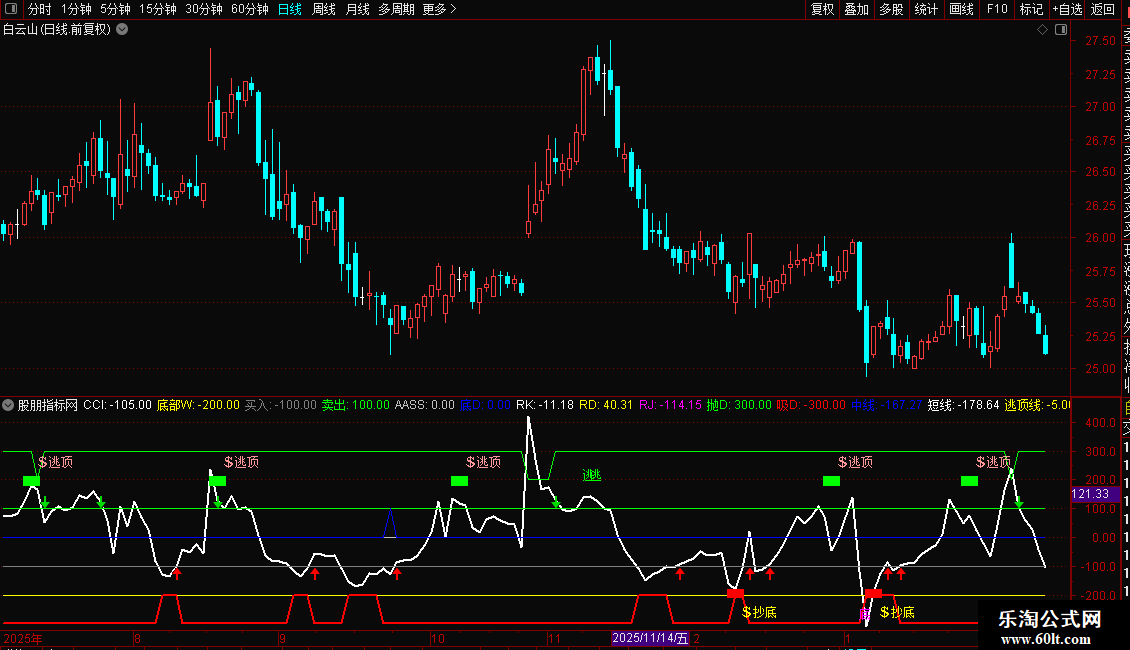Open F10 company information
The image size is (1130, 650).
pos(997,9)
